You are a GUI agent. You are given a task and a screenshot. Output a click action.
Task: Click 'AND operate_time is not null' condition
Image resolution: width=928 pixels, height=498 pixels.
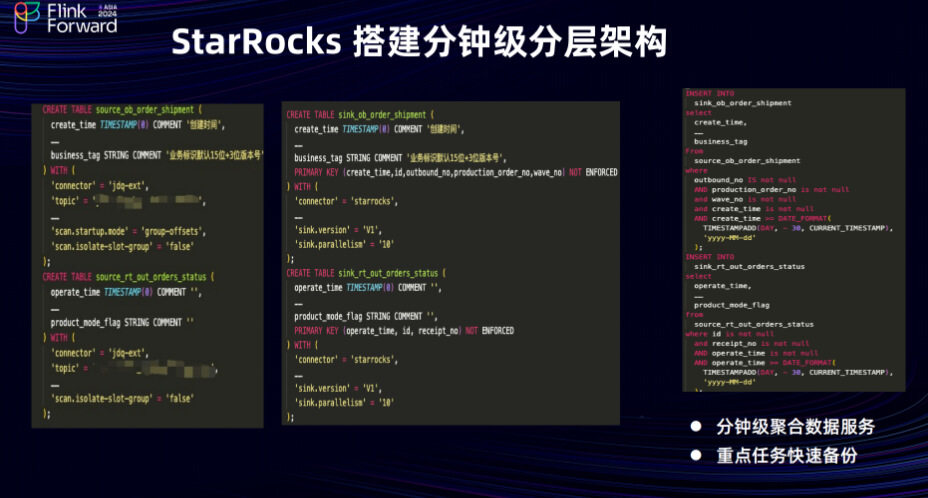[756, 353]
